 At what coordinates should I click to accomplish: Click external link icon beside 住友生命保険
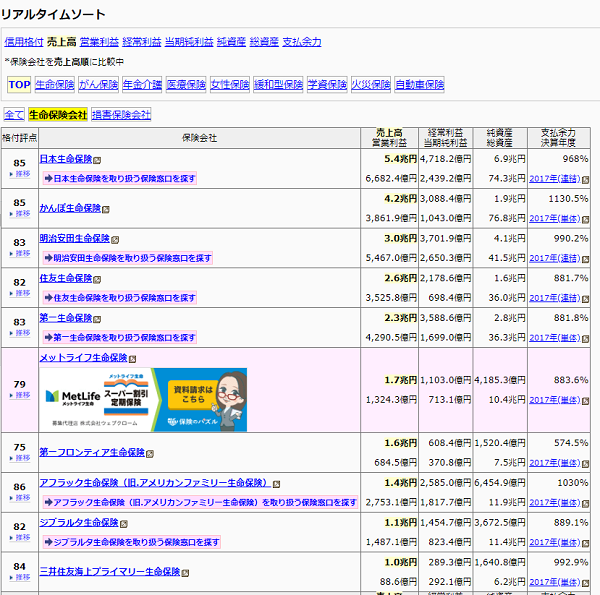tap(97, 280)
